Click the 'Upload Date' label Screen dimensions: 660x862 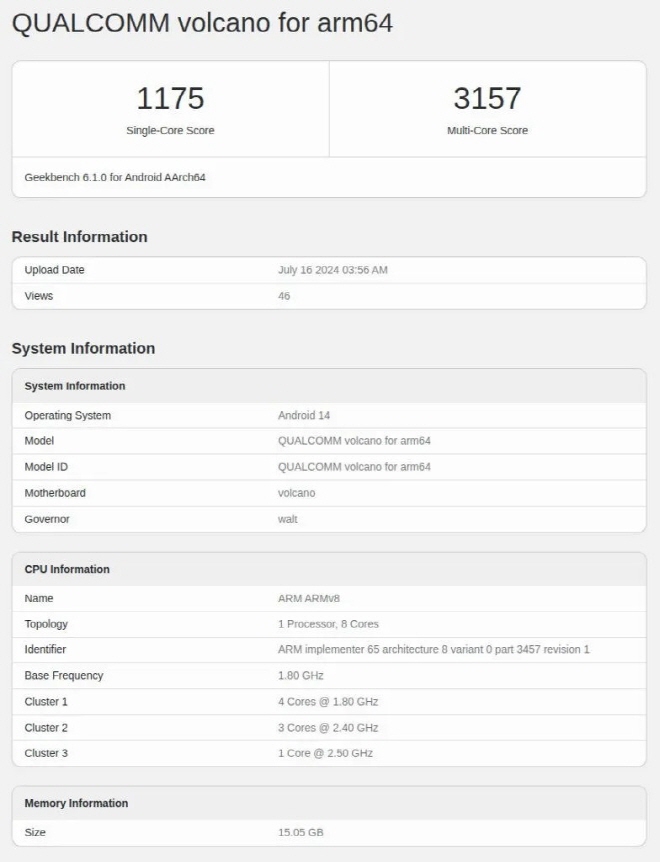click(x=54, y=270)
